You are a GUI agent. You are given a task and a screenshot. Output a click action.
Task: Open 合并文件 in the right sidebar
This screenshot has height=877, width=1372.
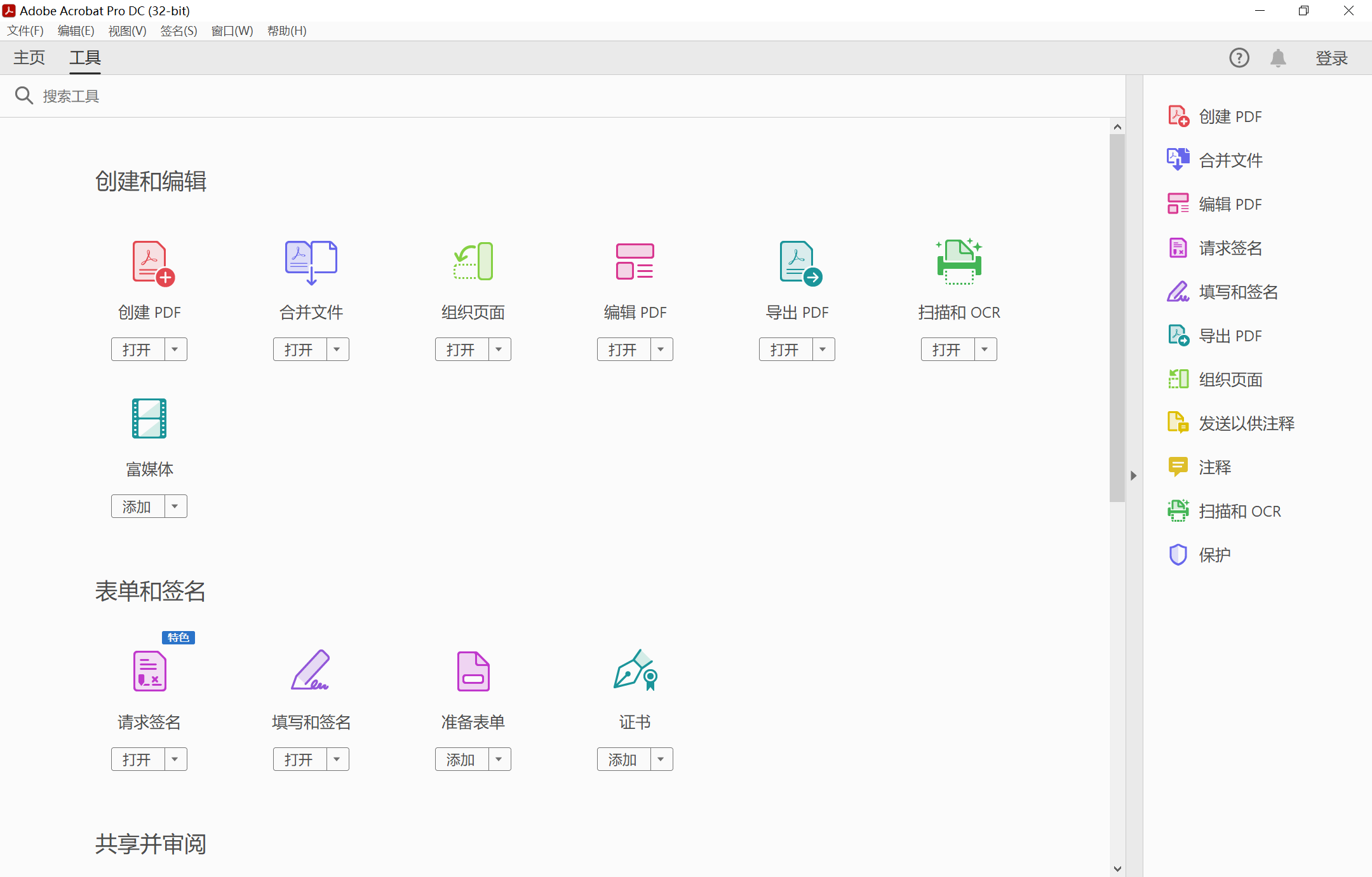coord(1215,160)
